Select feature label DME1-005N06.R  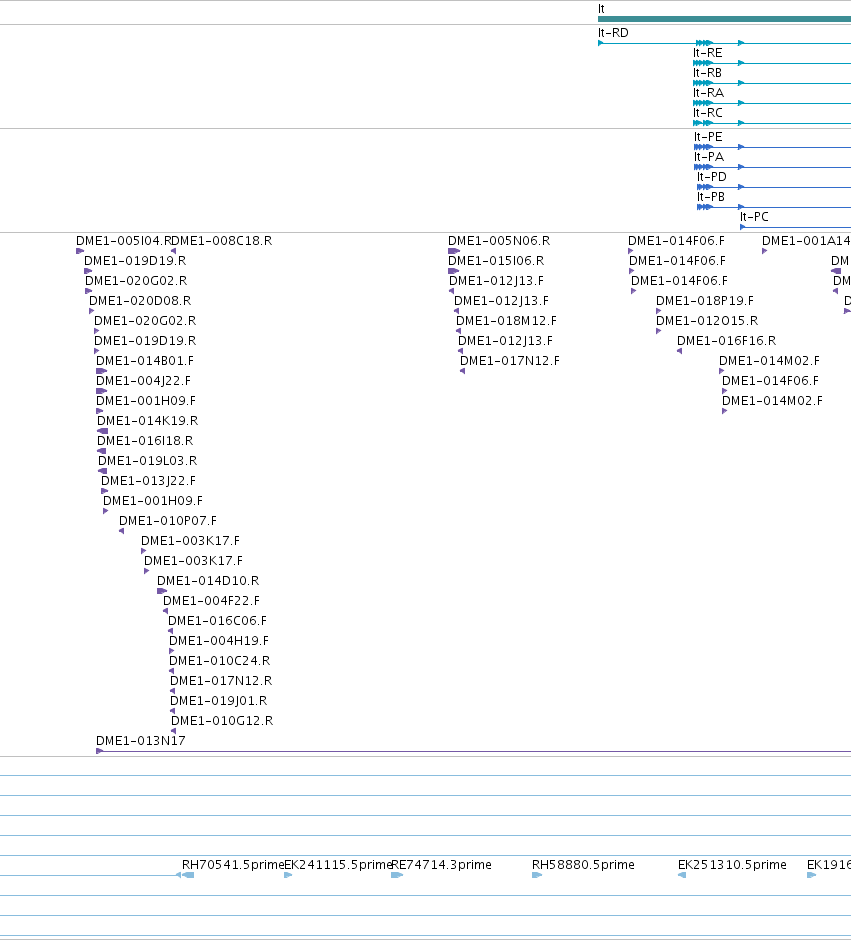pyautogui.click(x=499, y=240)
